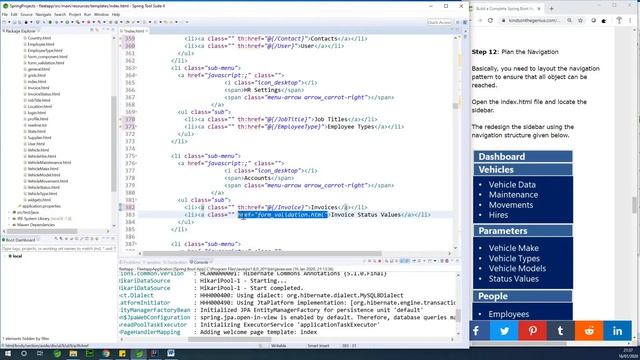This screenshot has width=640, height=360.
Task: Select JobTitle.html in Package Explorer
Action: click(39, 100)
